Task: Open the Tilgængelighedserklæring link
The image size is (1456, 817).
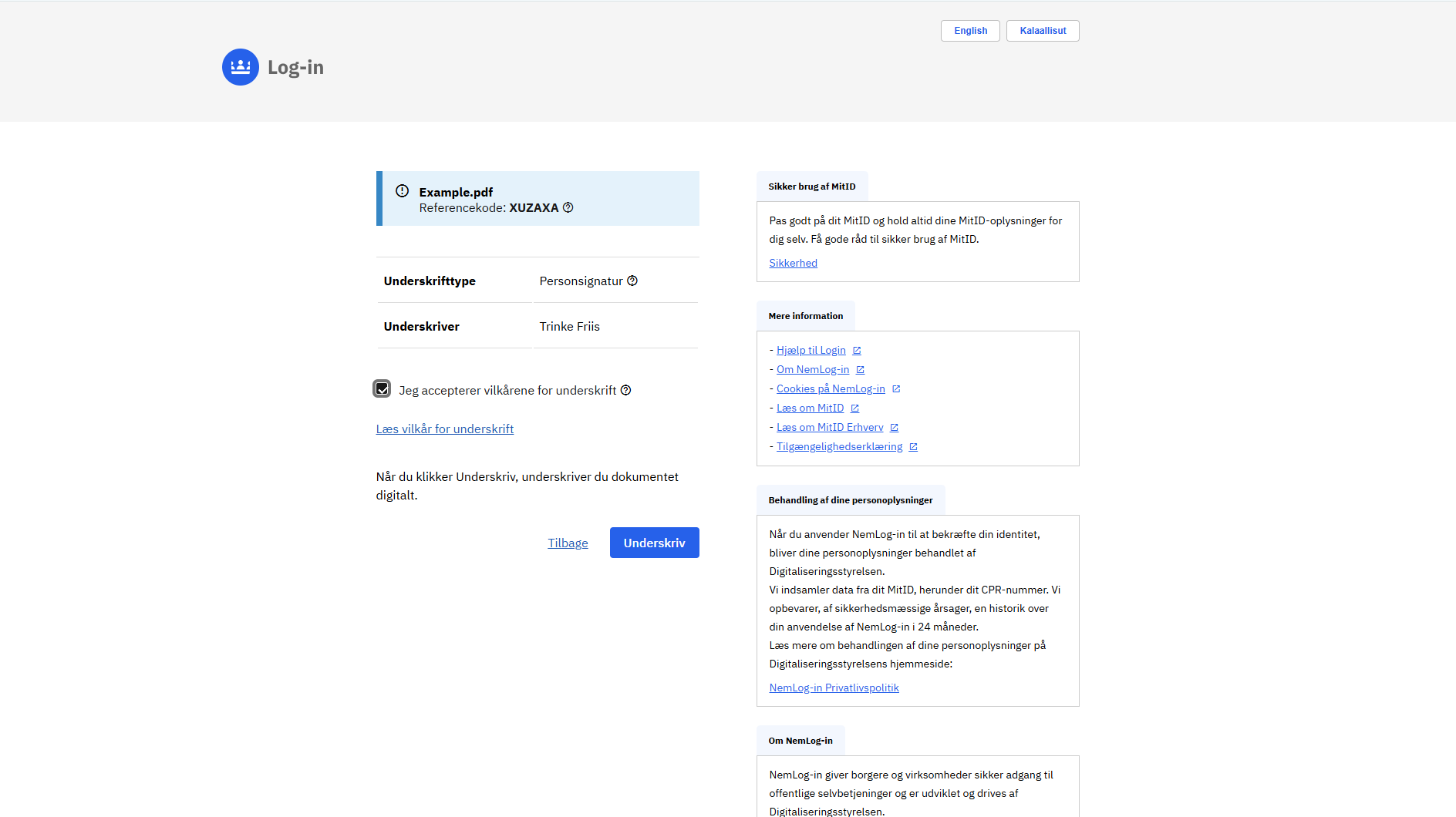Action: click(x=839, y=447)
